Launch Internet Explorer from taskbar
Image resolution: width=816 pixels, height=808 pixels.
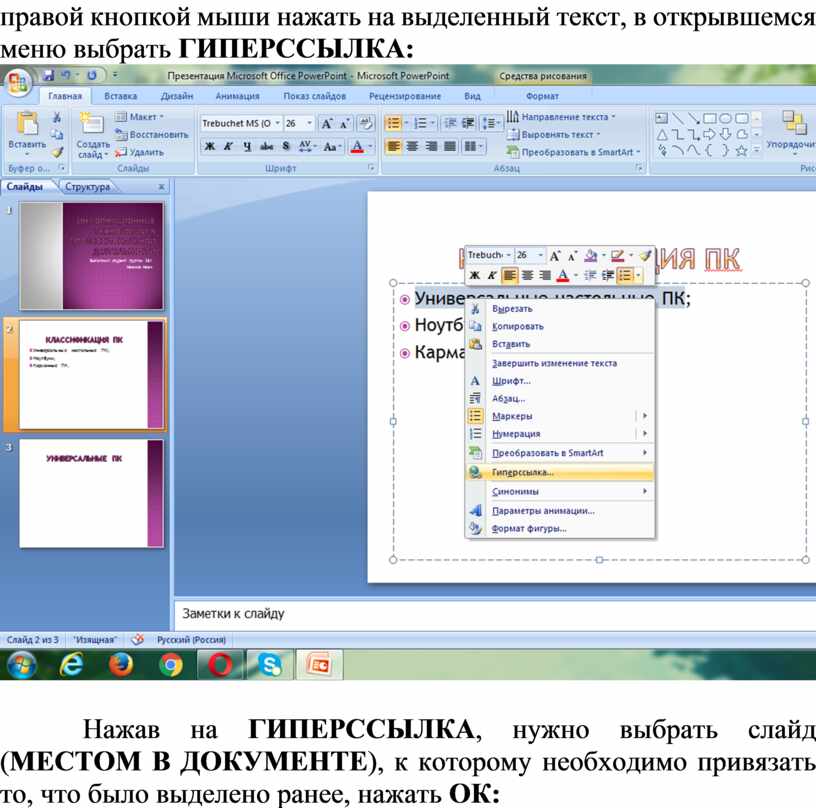[71, 664]
